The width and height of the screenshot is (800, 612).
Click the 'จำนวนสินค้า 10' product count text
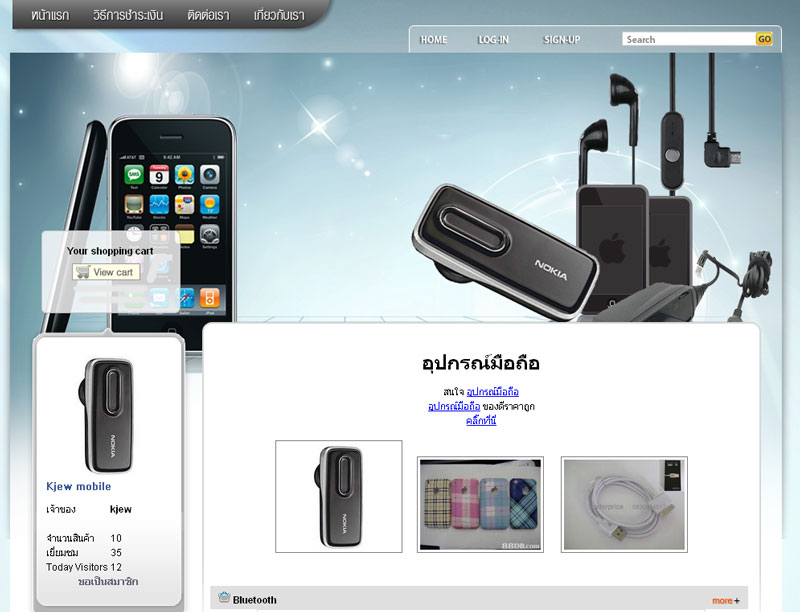tap(84, 538)
